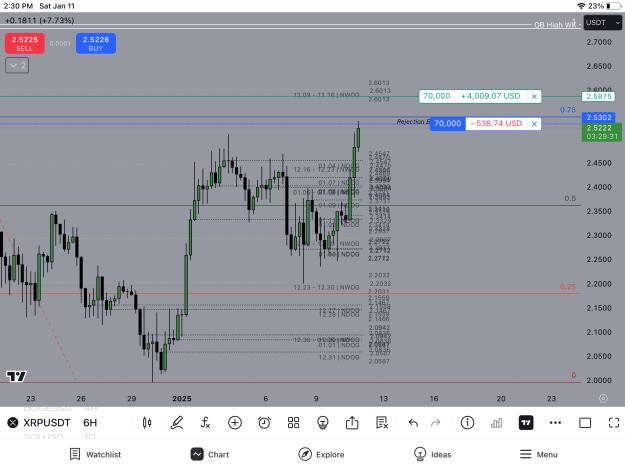Open the chart layout grid icon
The width and height of the screenshot is (625, 469).
click(293, 422)
